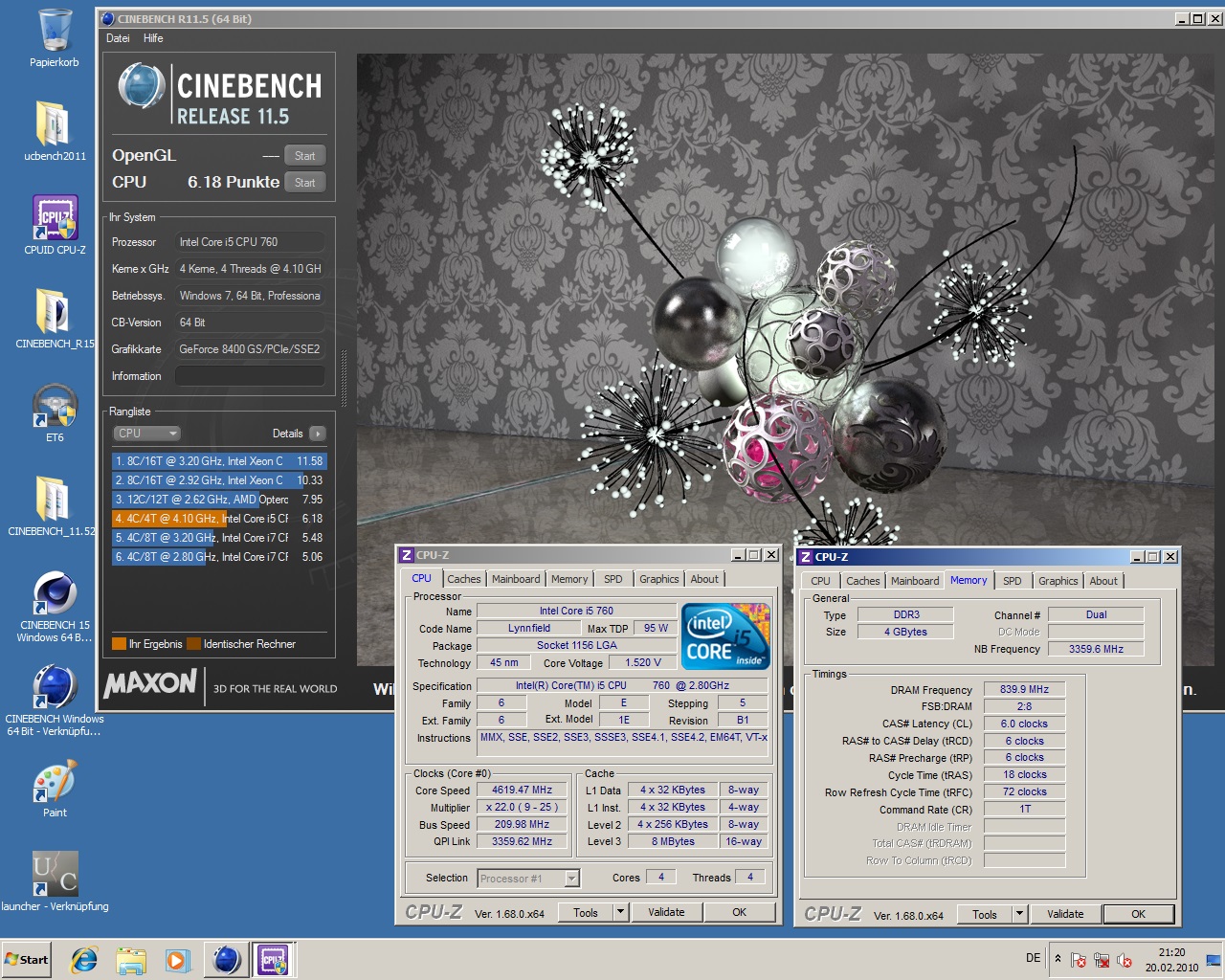Image resolution: width=1225 pixels, height=980 pixels.
Task: Switch to Mainboard tab in right CPU-Z window
Action: pos(915,581)
